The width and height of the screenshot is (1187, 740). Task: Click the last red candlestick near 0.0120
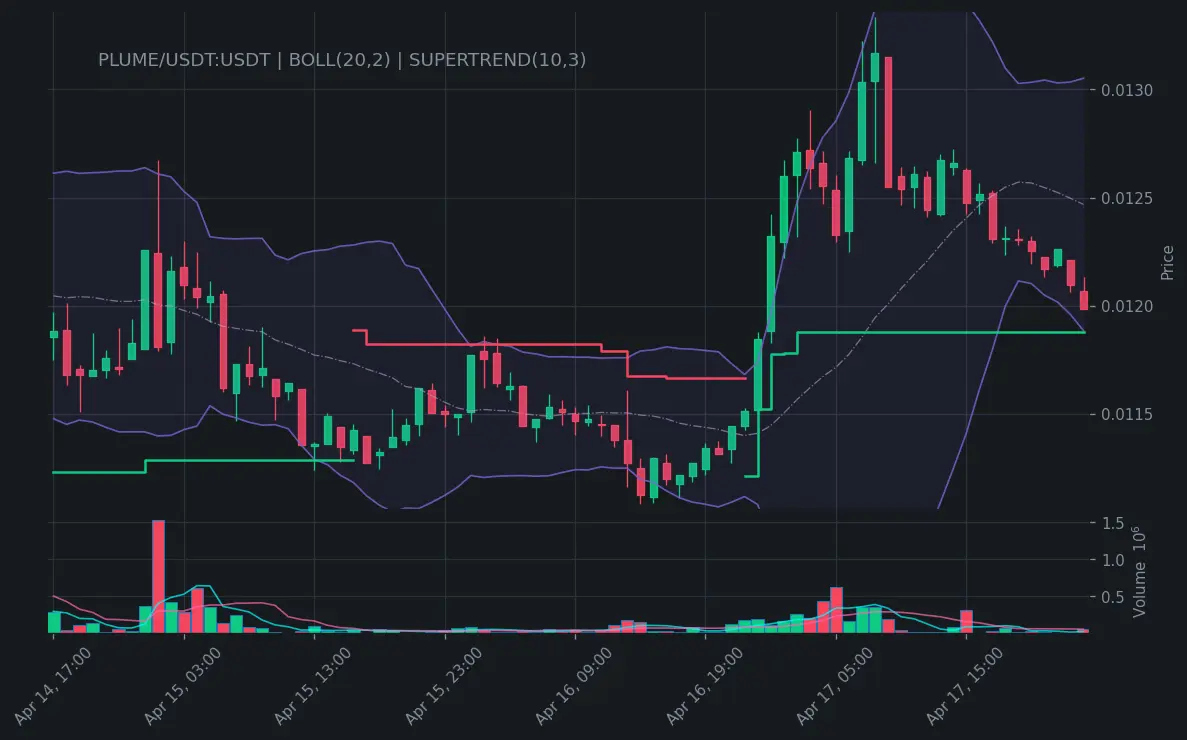coord(1084,300)
